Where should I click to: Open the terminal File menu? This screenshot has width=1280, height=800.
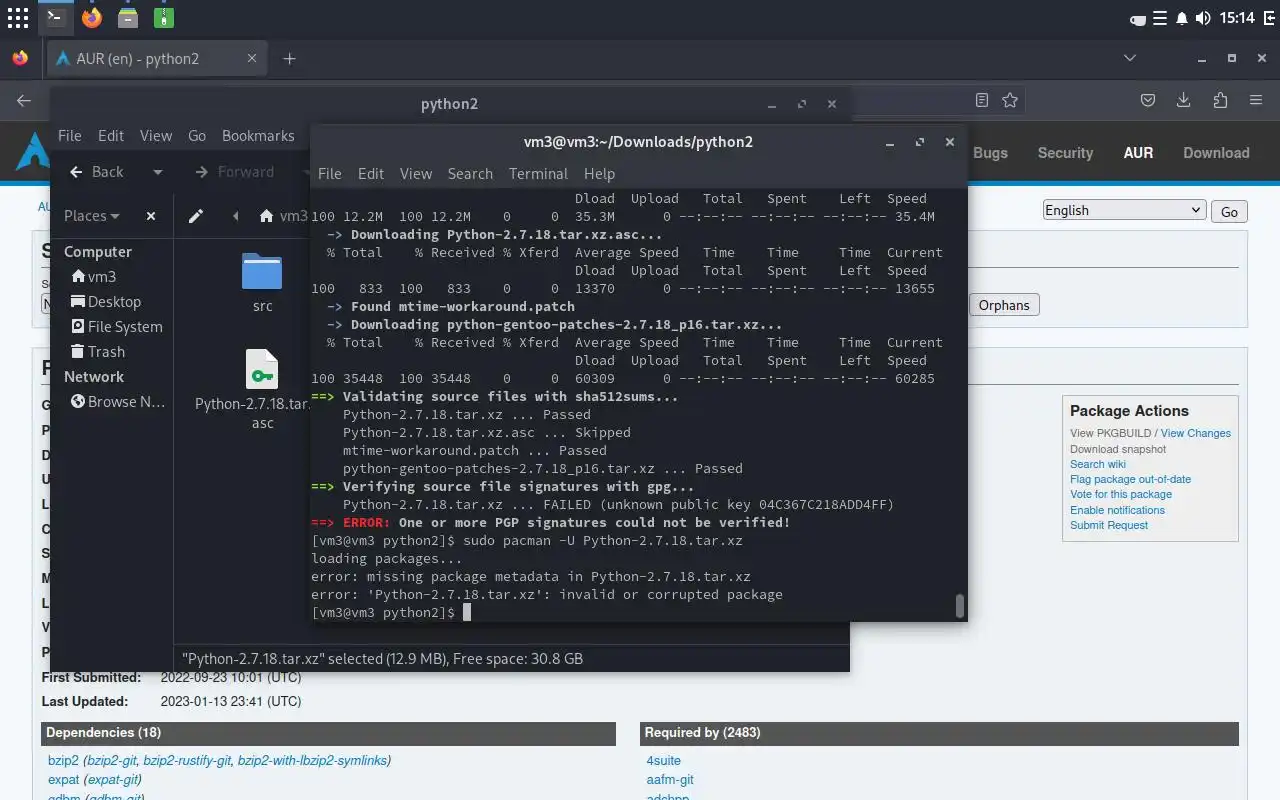pos(330,174)
